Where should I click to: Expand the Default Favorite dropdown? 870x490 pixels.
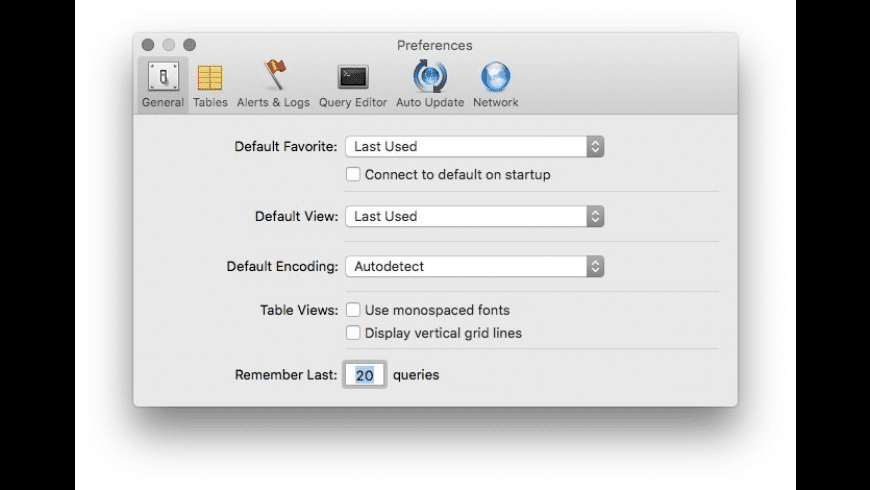(x=474, y=147)
